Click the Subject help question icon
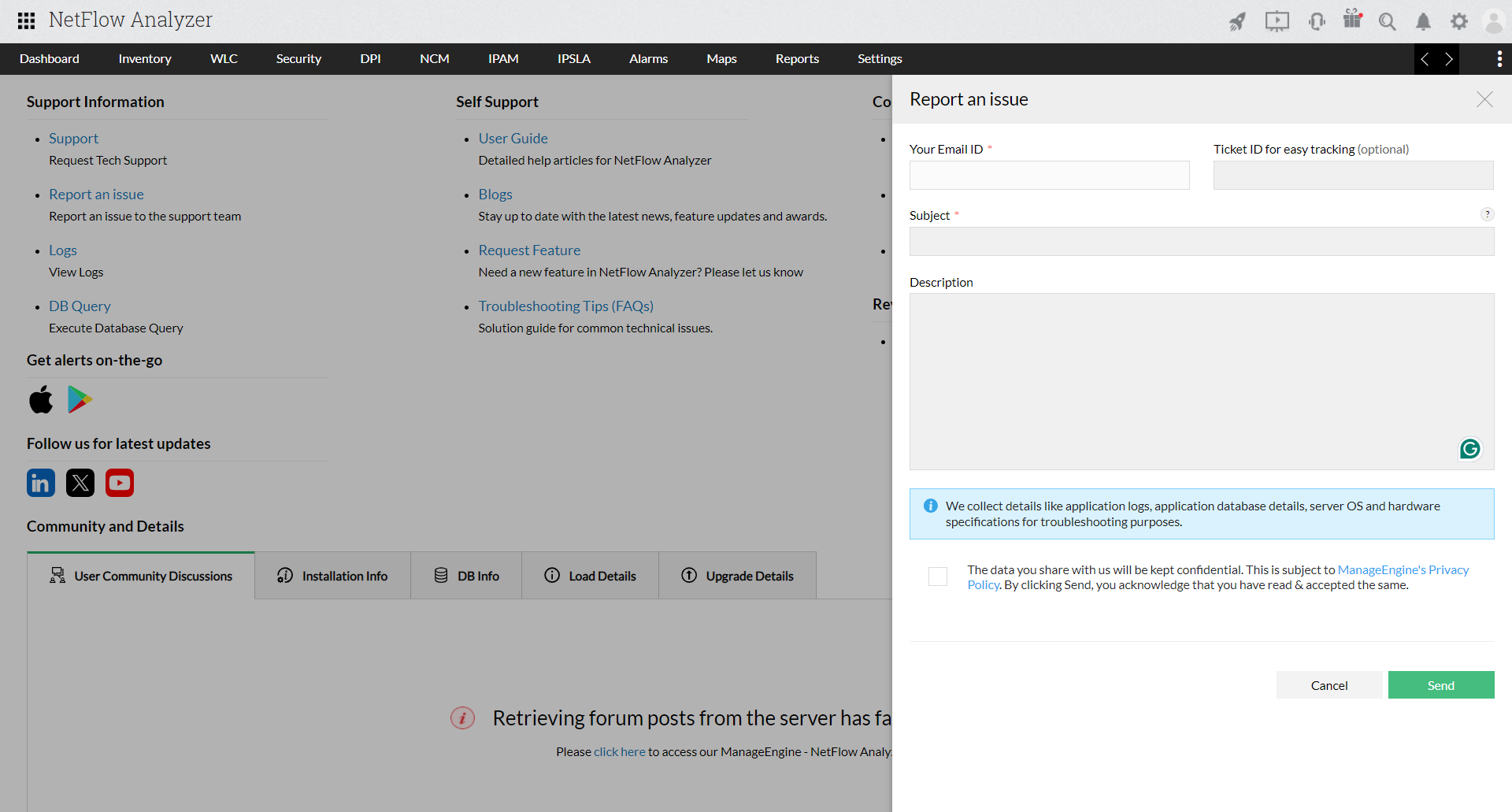This screenshot has width=1512, height=812. point(1487,214)
